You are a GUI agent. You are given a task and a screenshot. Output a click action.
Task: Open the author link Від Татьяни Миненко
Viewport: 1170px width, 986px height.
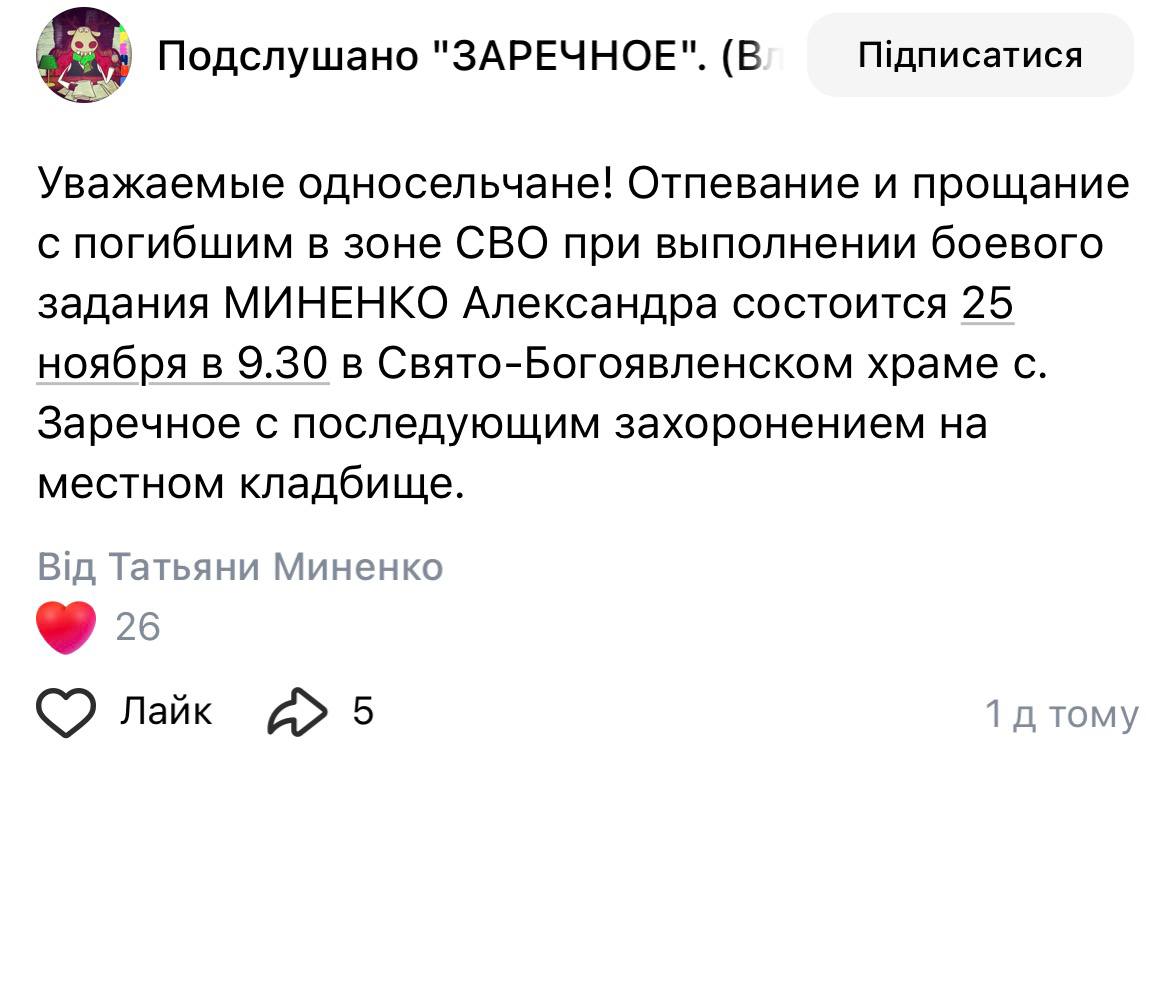click(x=240, y=567)
